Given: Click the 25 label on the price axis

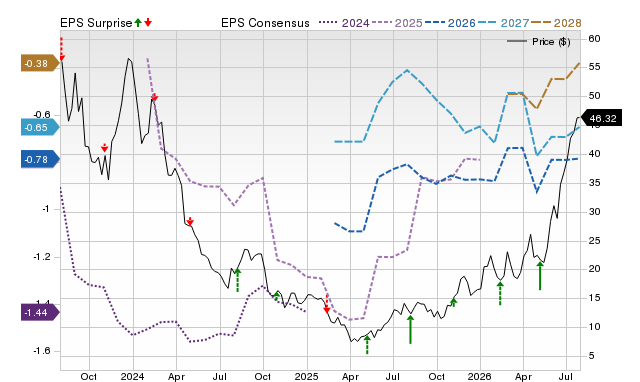Looking at the screenshot, I should click(594, 241).
